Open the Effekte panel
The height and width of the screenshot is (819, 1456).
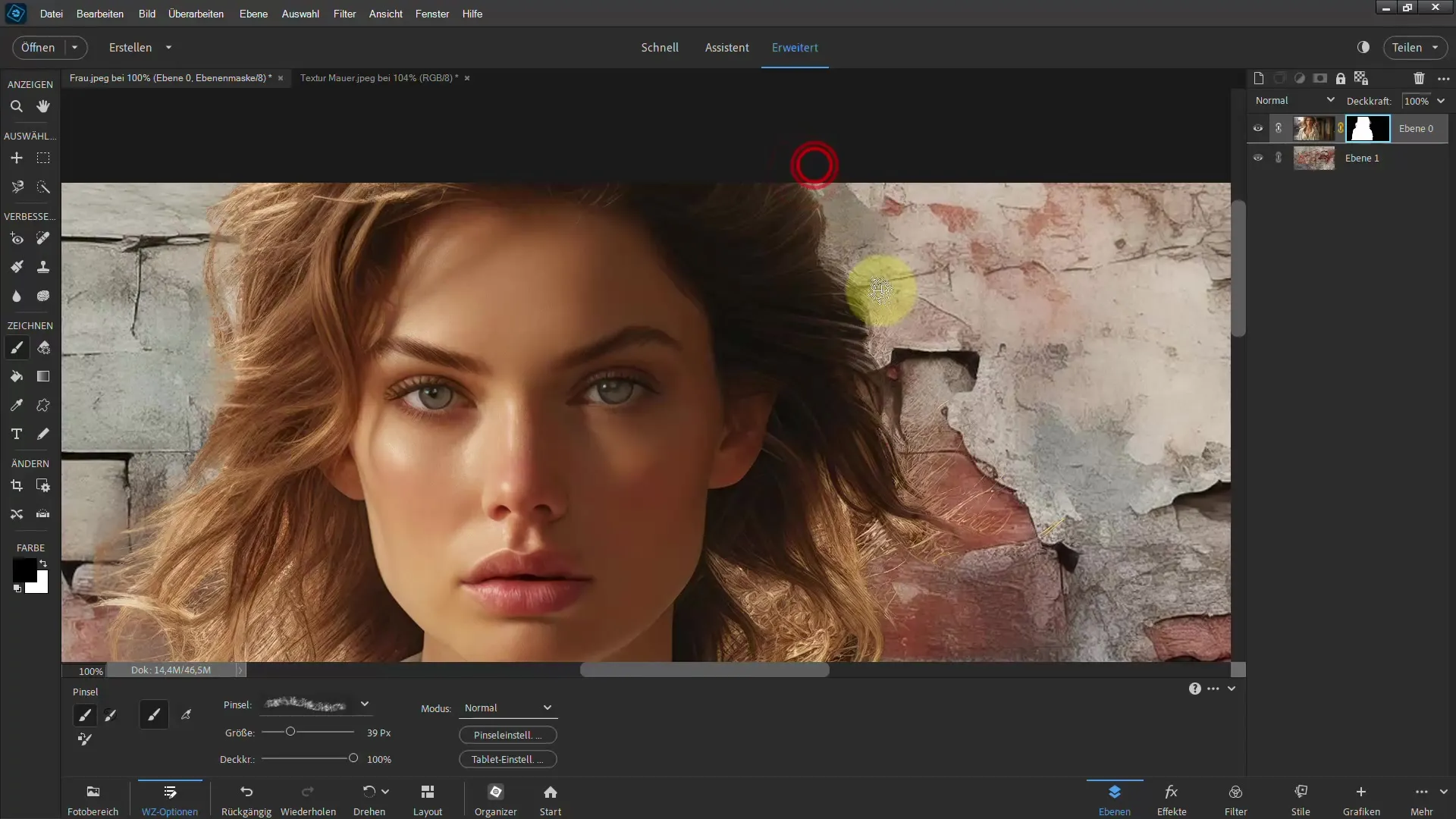(1172, 800)
